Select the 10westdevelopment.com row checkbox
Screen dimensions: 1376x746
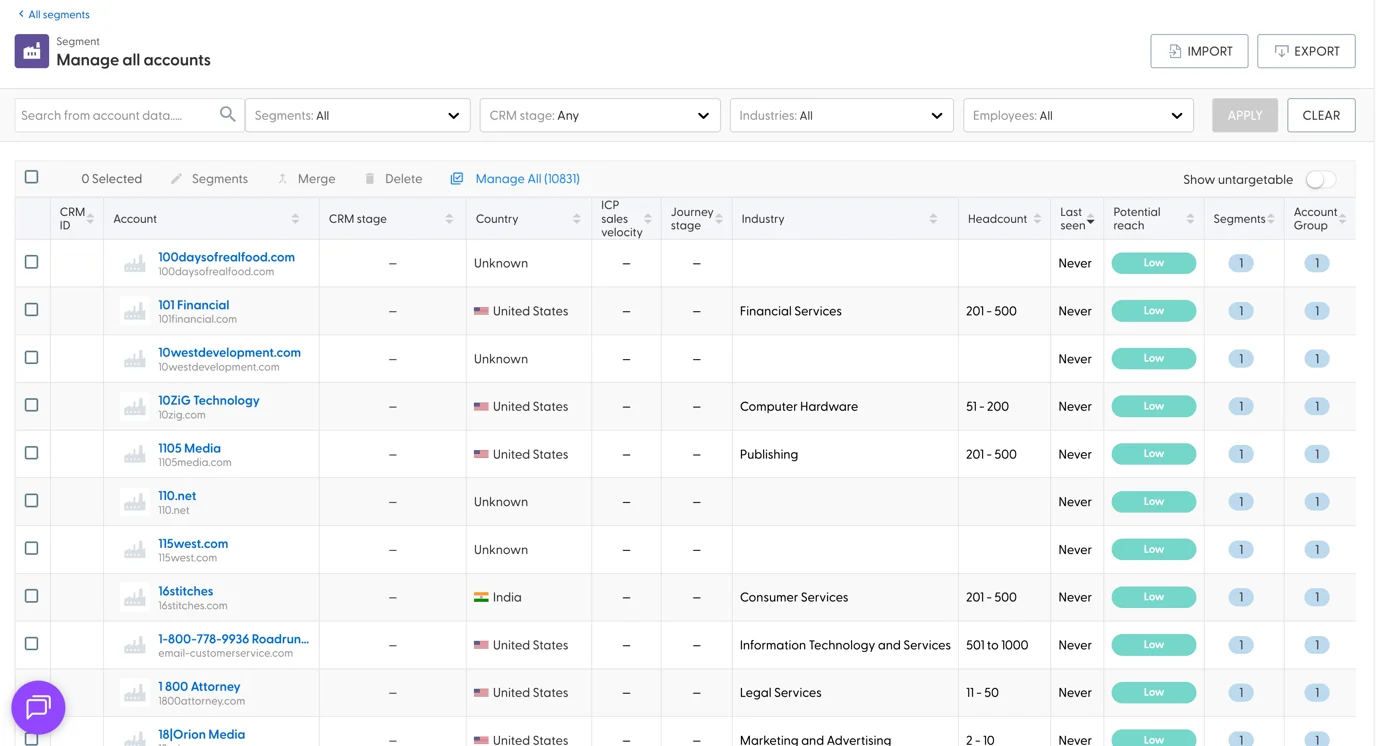(32, 357)
